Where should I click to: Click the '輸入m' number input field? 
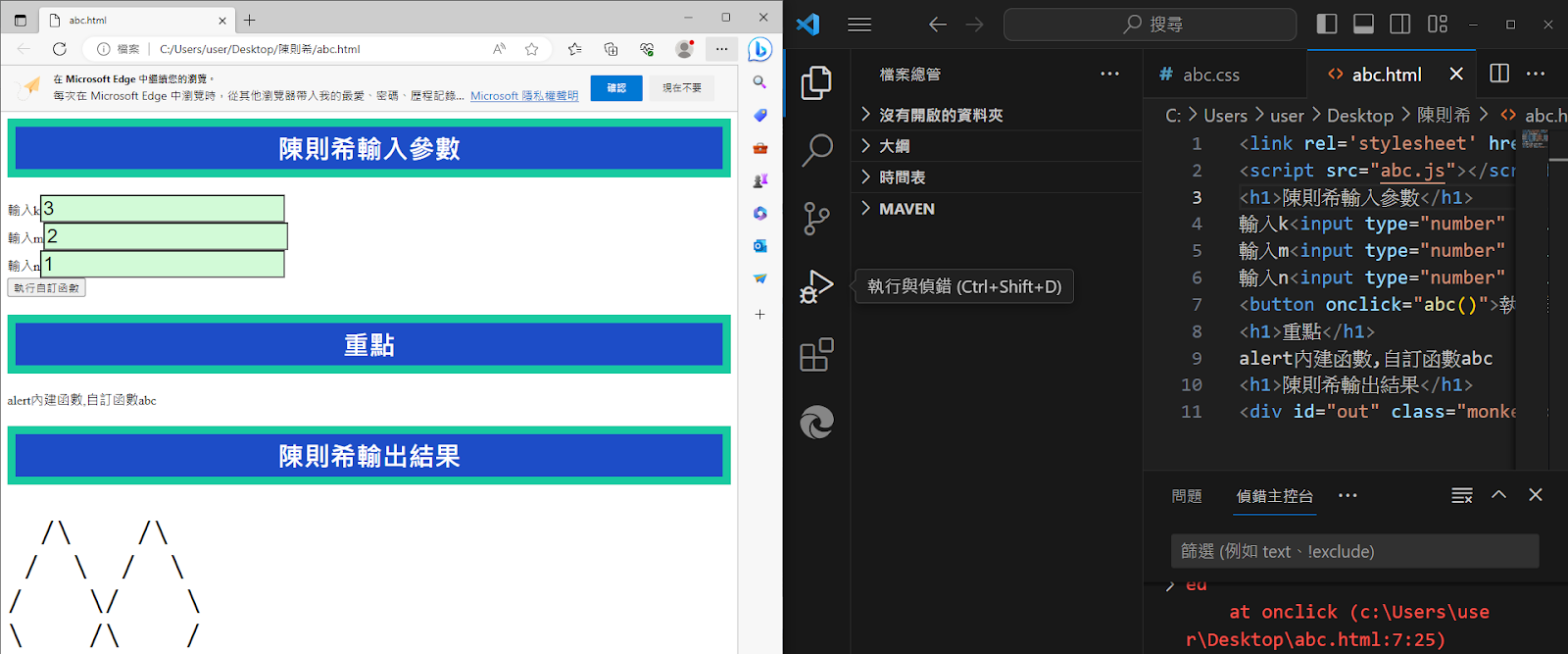166,236
